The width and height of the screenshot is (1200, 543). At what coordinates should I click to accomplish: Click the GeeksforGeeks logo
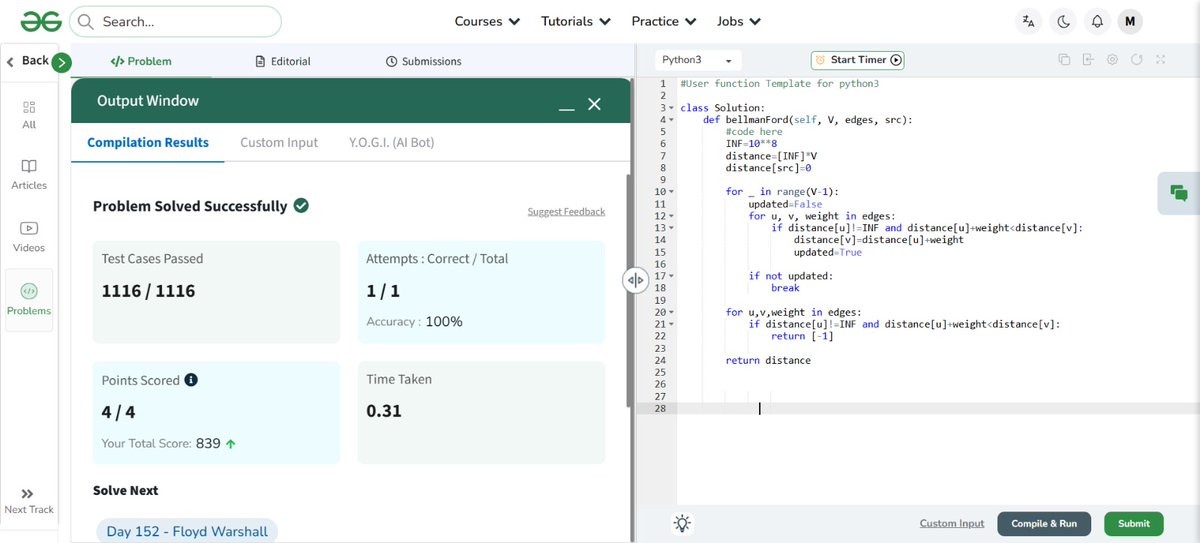(40, 21)
